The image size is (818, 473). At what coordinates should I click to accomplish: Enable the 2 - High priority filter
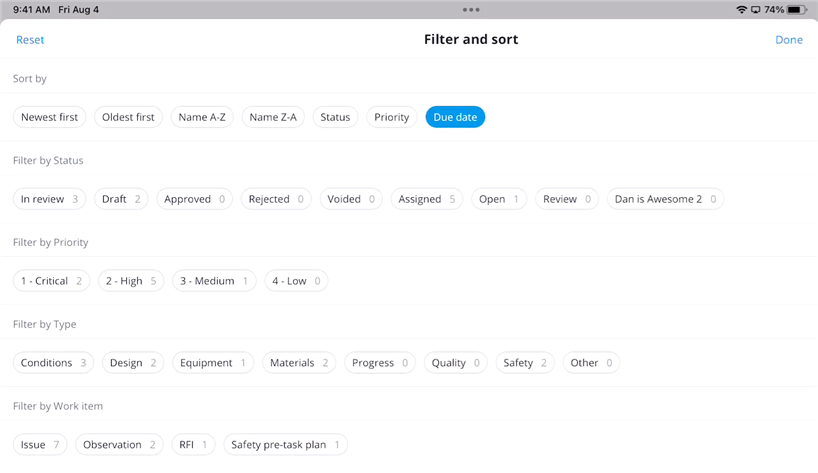(131, 281)
